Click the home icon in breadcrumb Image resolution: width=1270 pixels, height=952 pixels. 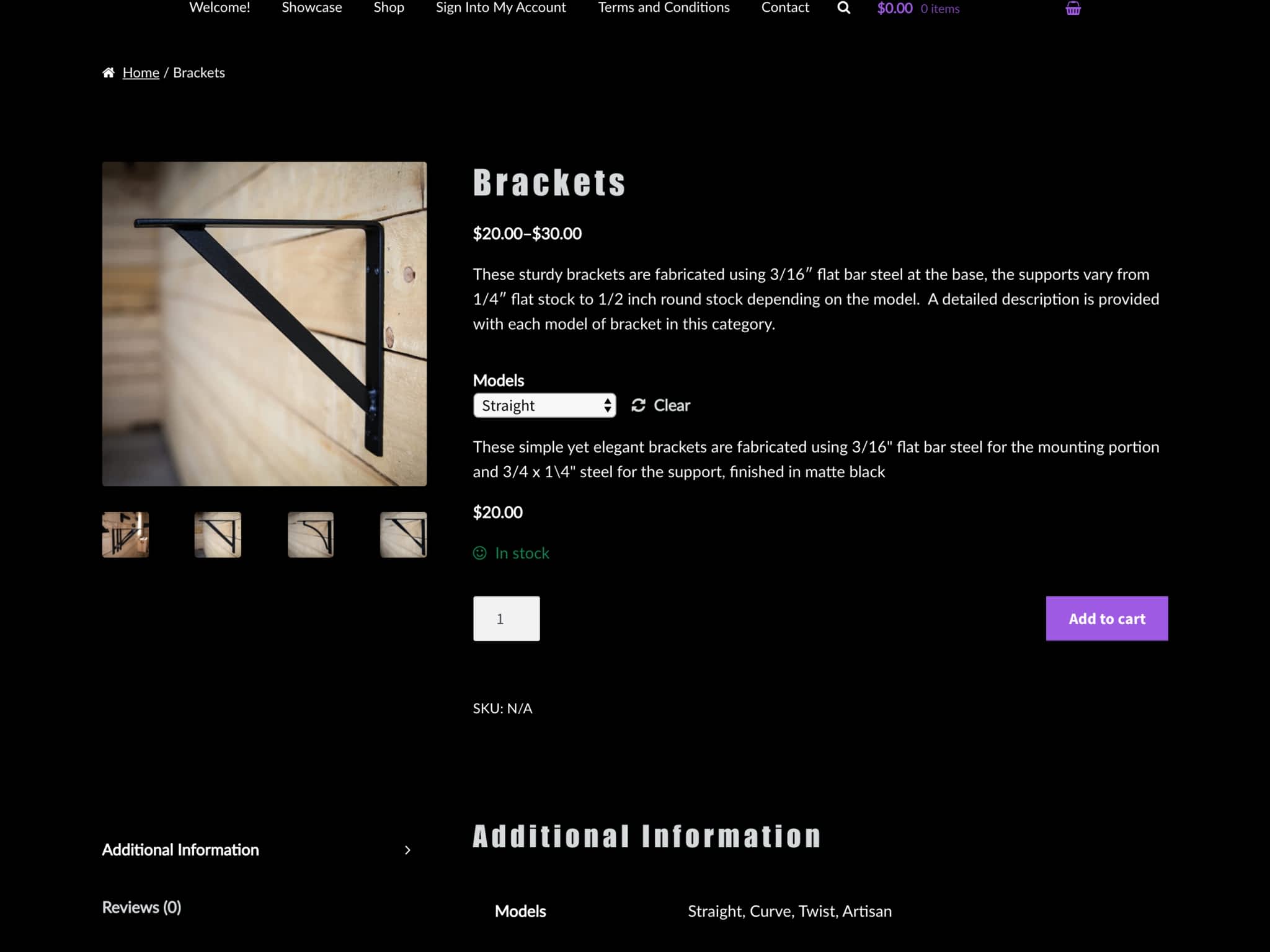[x=109, y=73]
